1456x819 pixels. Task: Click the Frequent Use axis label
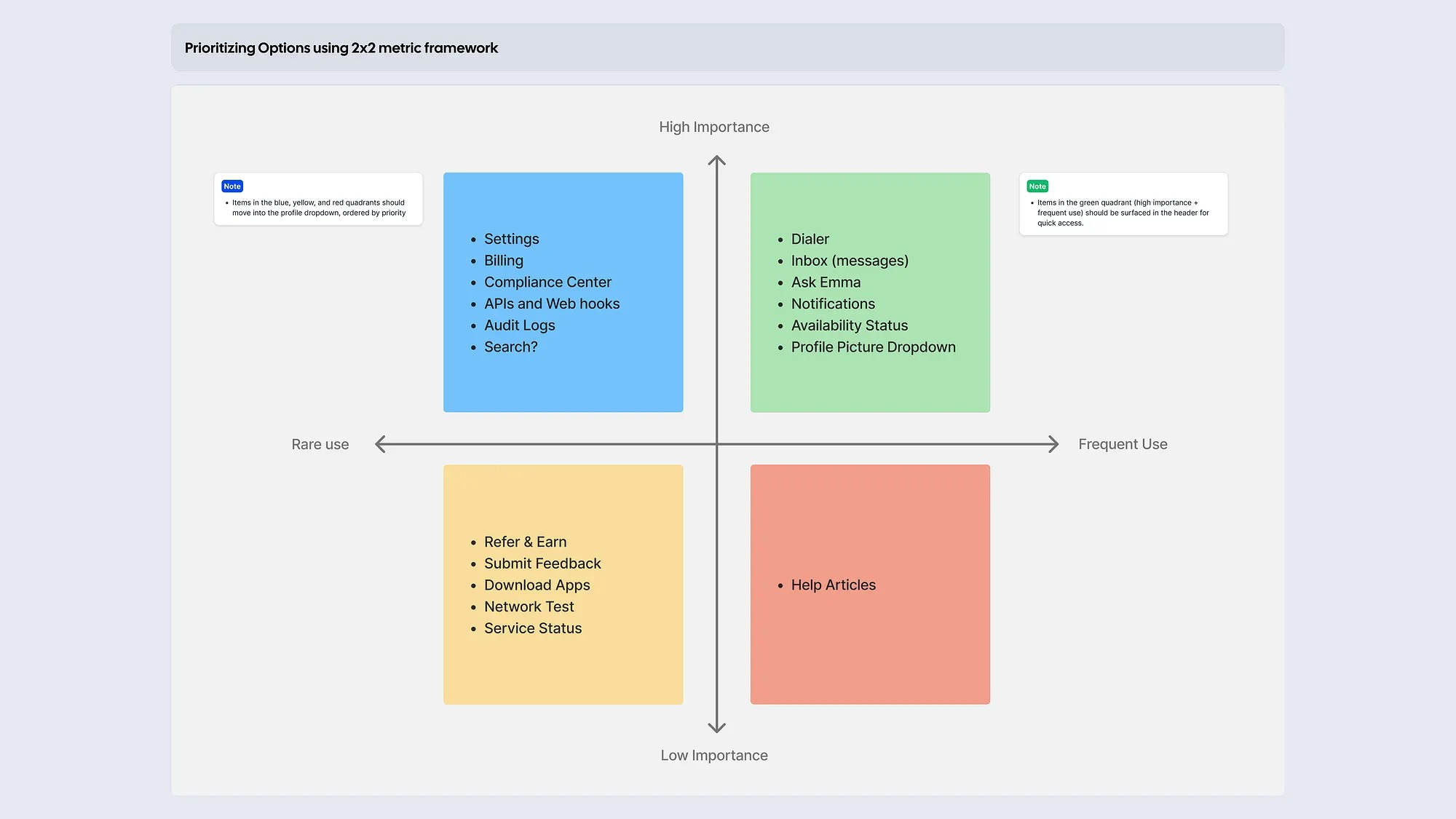tap(1122, 444)
